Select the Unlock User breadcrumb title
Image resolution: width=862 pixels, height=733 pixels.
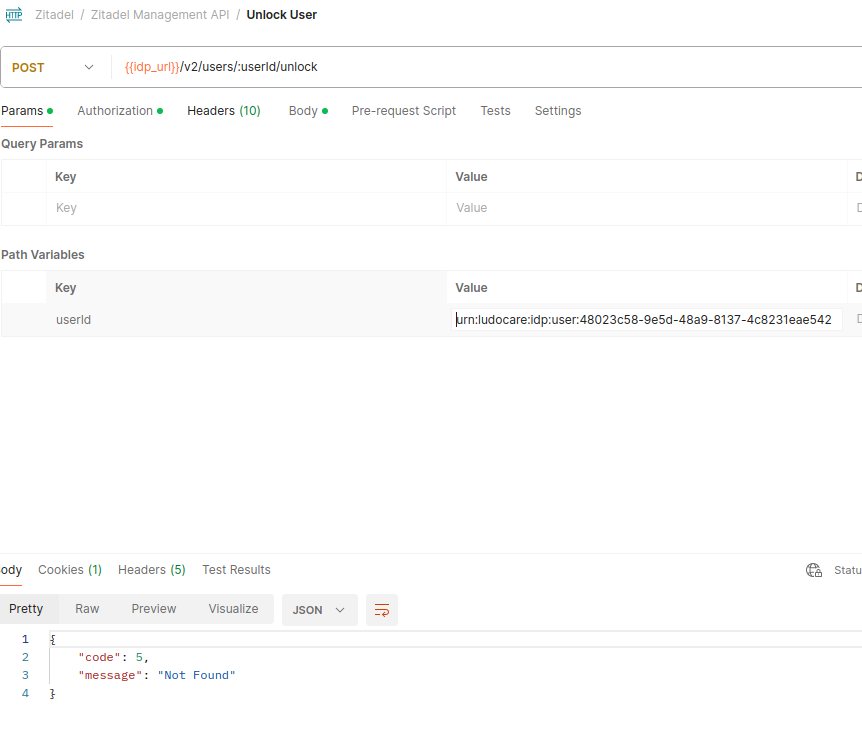(281, 15)
